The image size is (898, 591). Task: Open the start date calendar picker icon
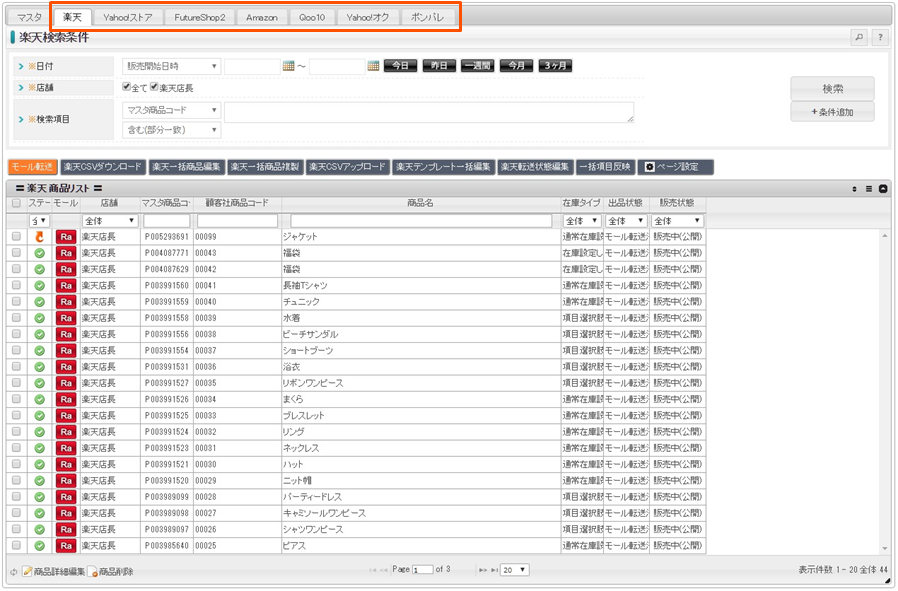coord(289,66)
